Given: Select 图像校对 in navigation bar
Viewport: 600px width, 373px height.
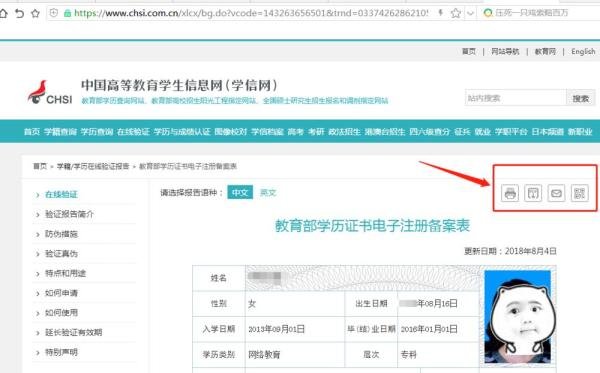Looking at the screenshot, I should tap(231, 132).
